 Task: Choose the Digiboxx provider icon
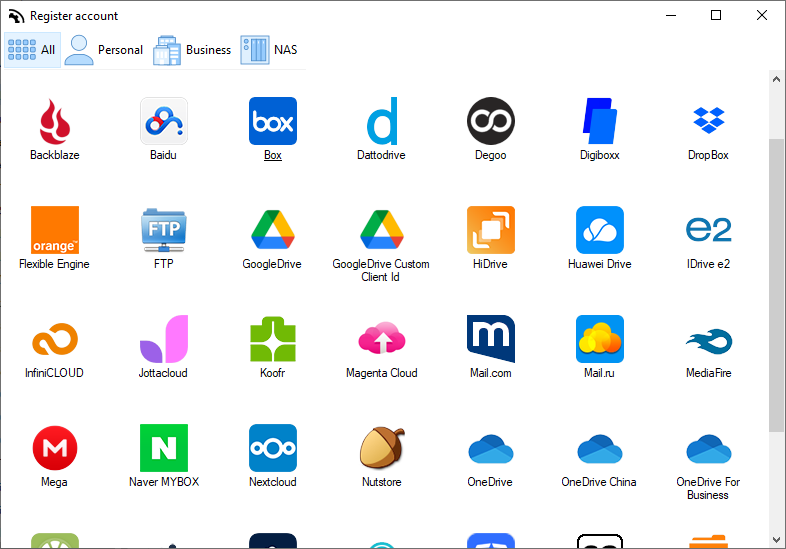(x=600, y=121)
